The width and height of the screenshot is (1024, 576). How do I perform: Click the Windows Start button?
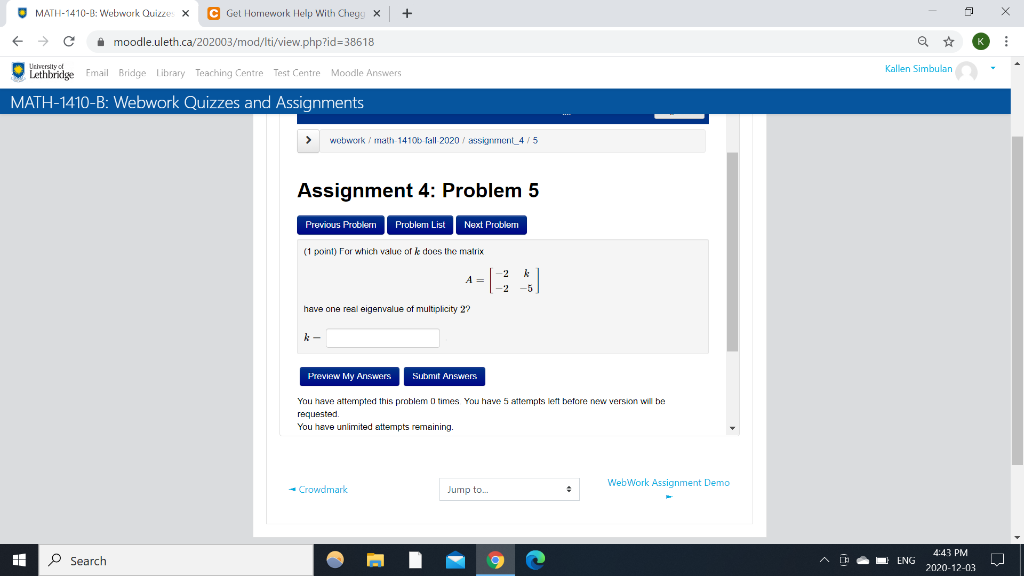click(19, 561)
